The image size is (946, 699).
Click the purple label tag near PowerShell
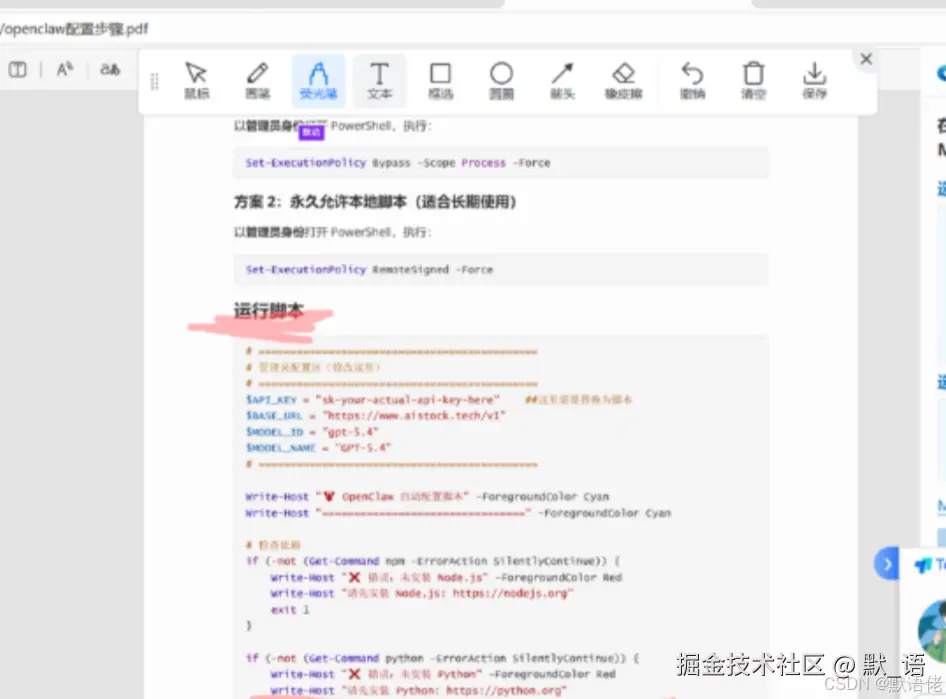pos(311,132)
